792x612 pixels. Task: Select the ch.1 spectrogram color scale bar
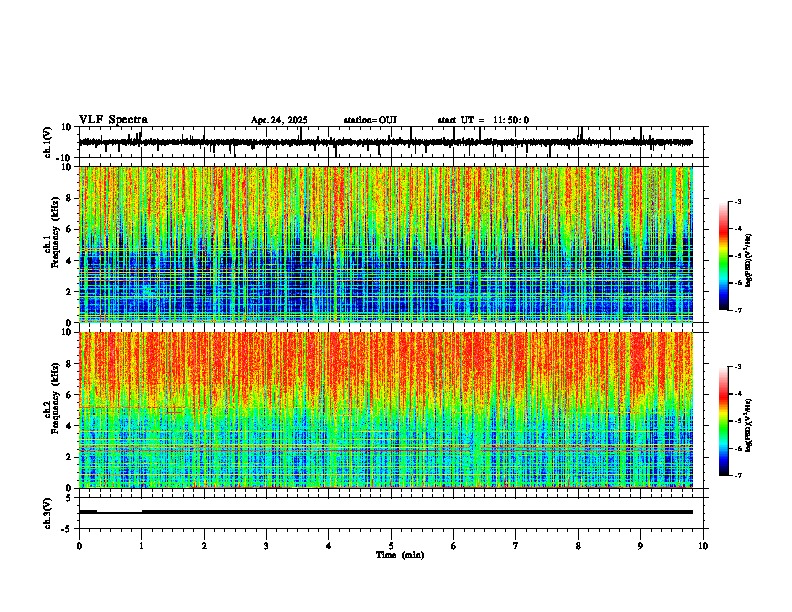point(724,256)
